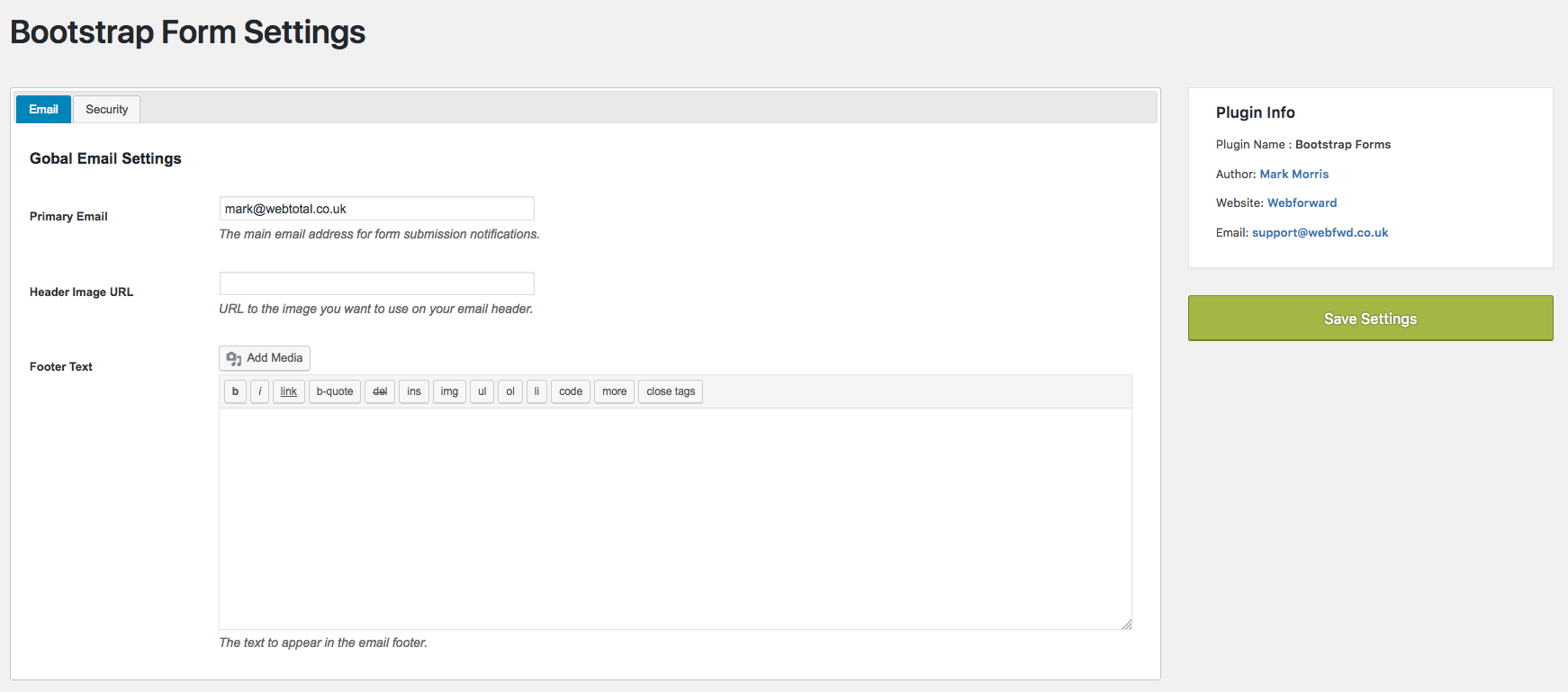Open the Mark Morris author link
The width and height of the screenshot is (1568, 692).
(x=1293, y=175)
